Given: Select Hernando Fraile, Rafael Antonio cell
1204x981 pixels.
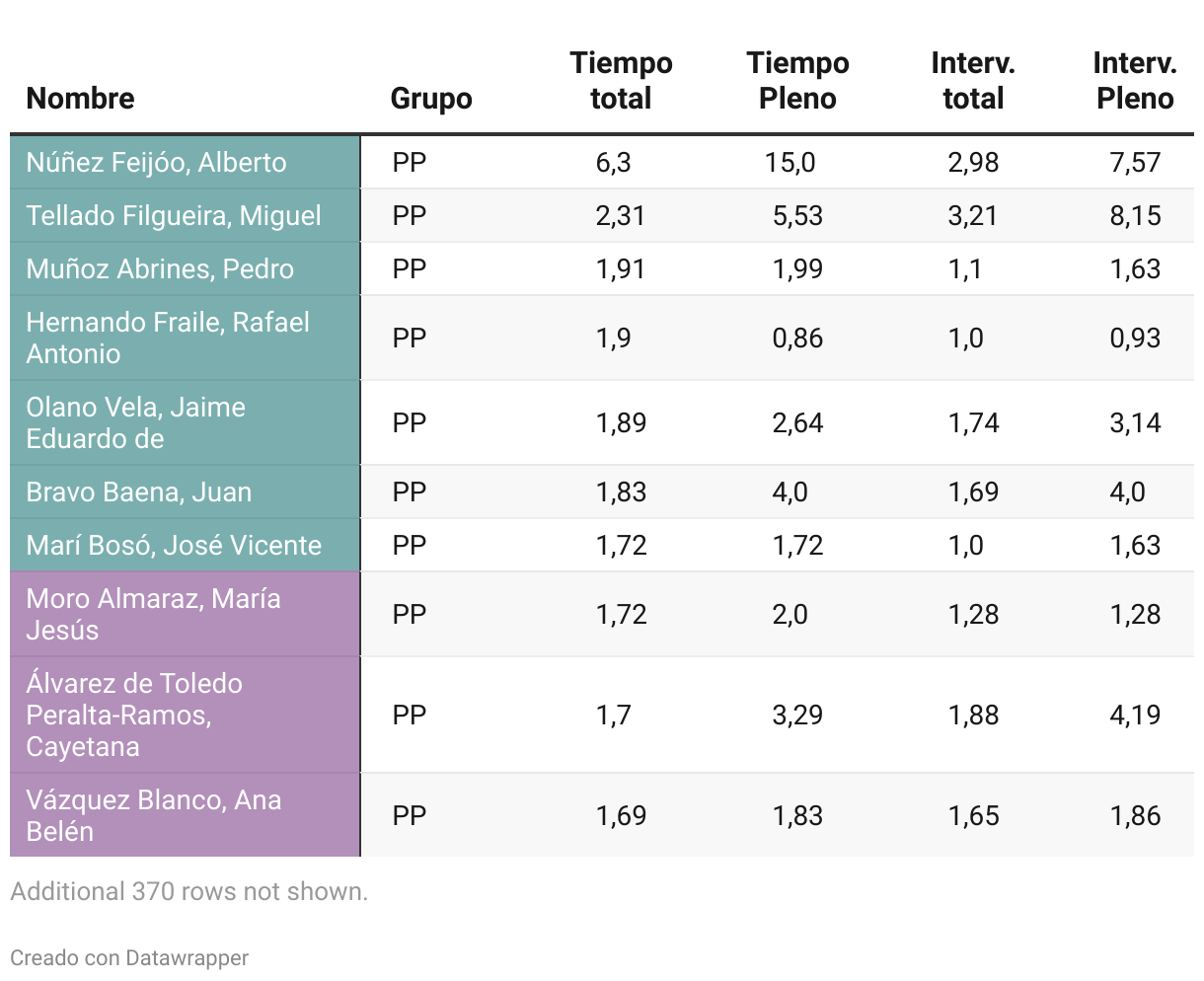Looking at the screenshot, I should point(168,338).
